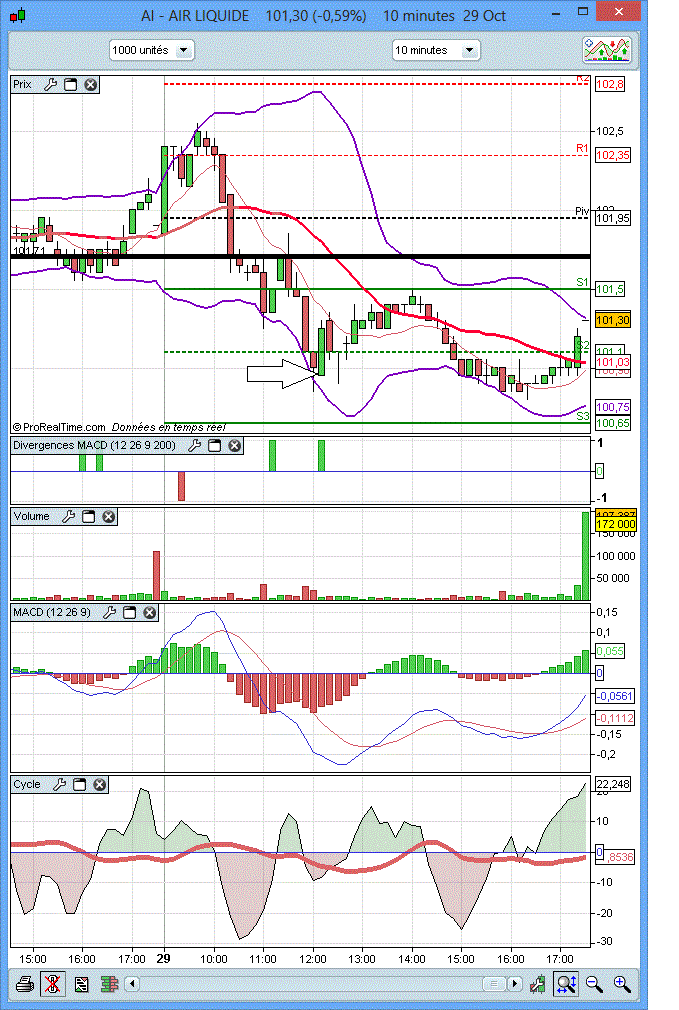
Task: Close the Prix panel
Action: tap(91, 84)
